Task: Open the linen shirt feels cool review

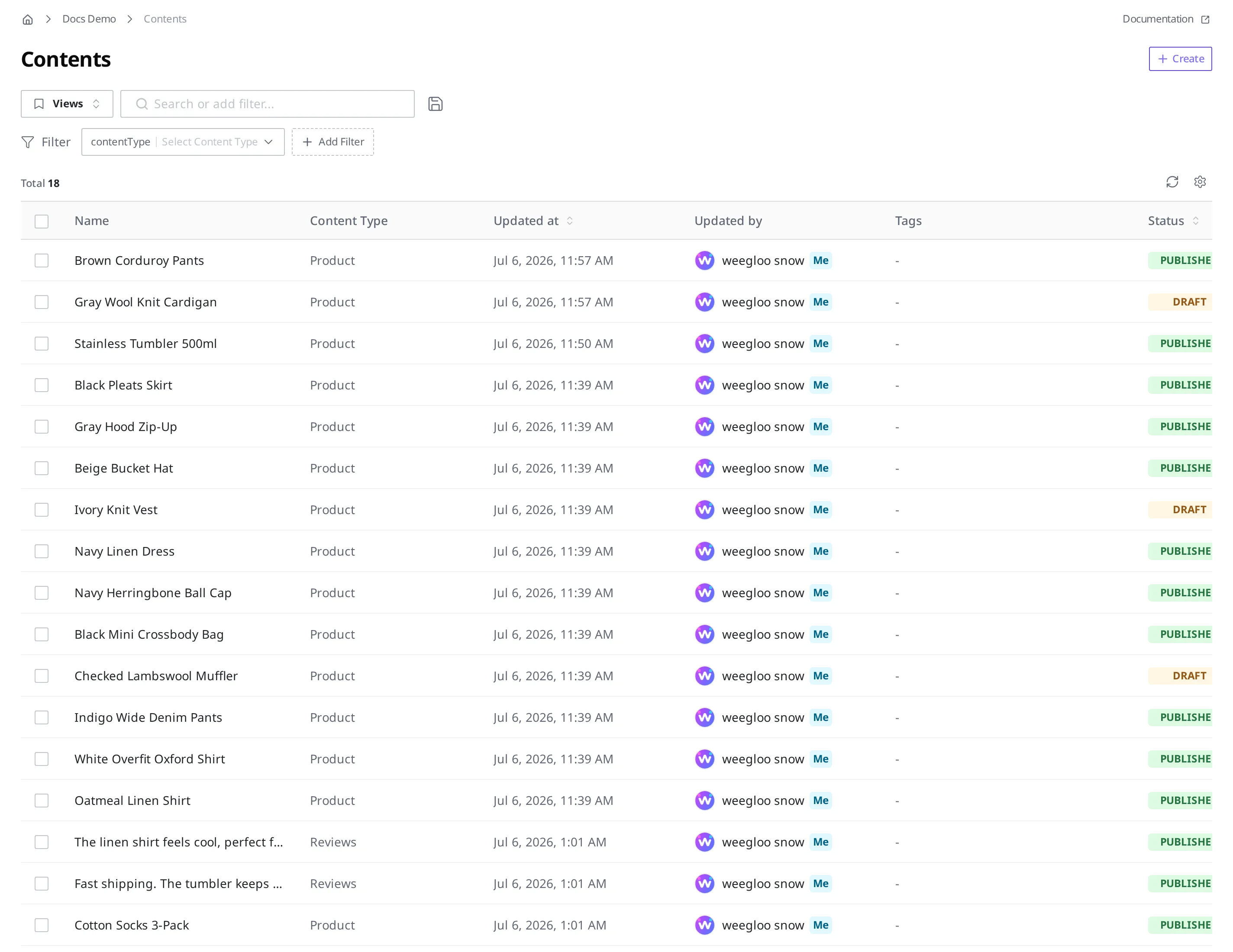Action: 178,842
